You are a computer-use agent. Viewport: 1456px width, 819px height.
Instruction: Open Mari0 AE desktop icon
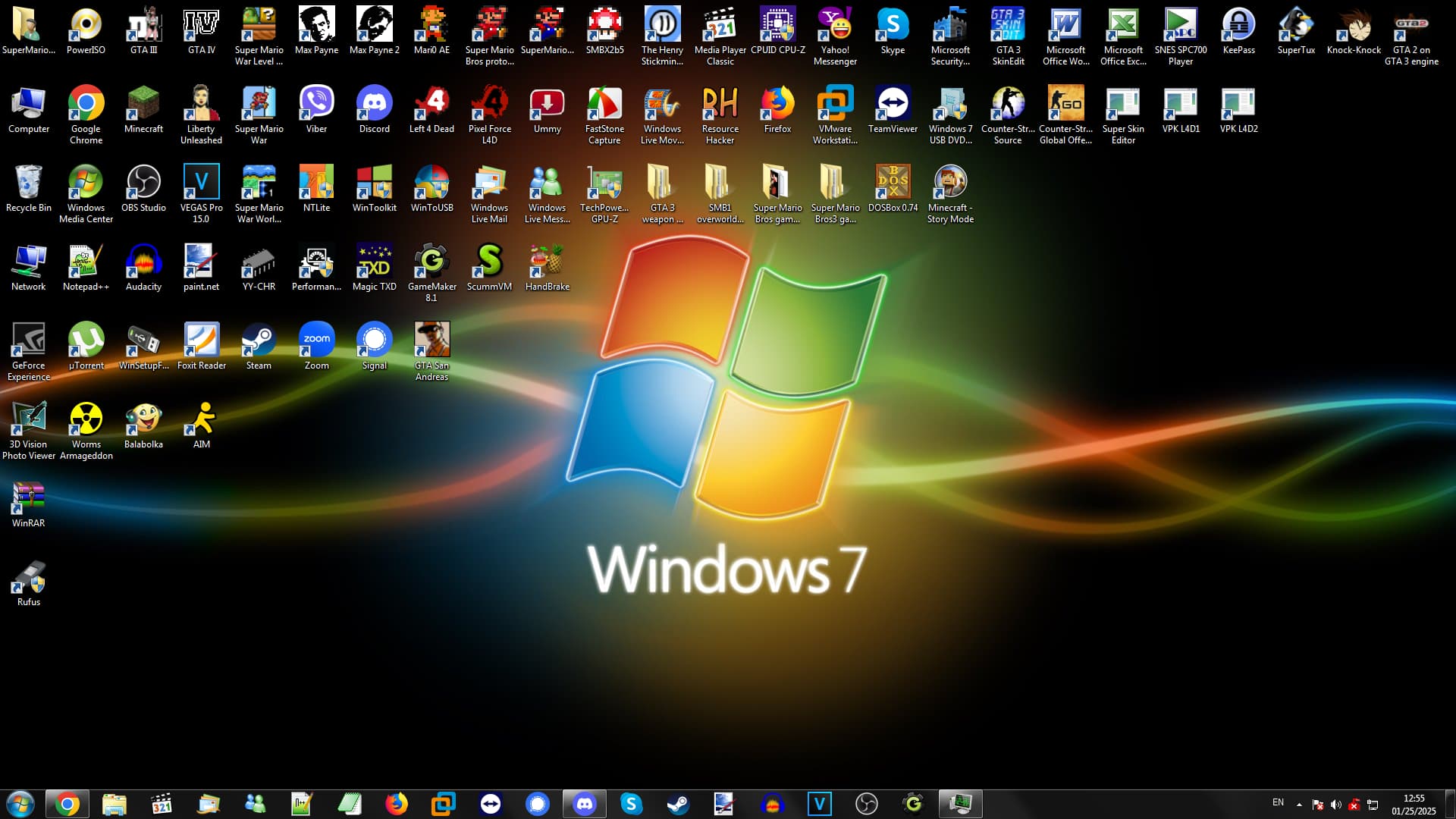point(431,31)
